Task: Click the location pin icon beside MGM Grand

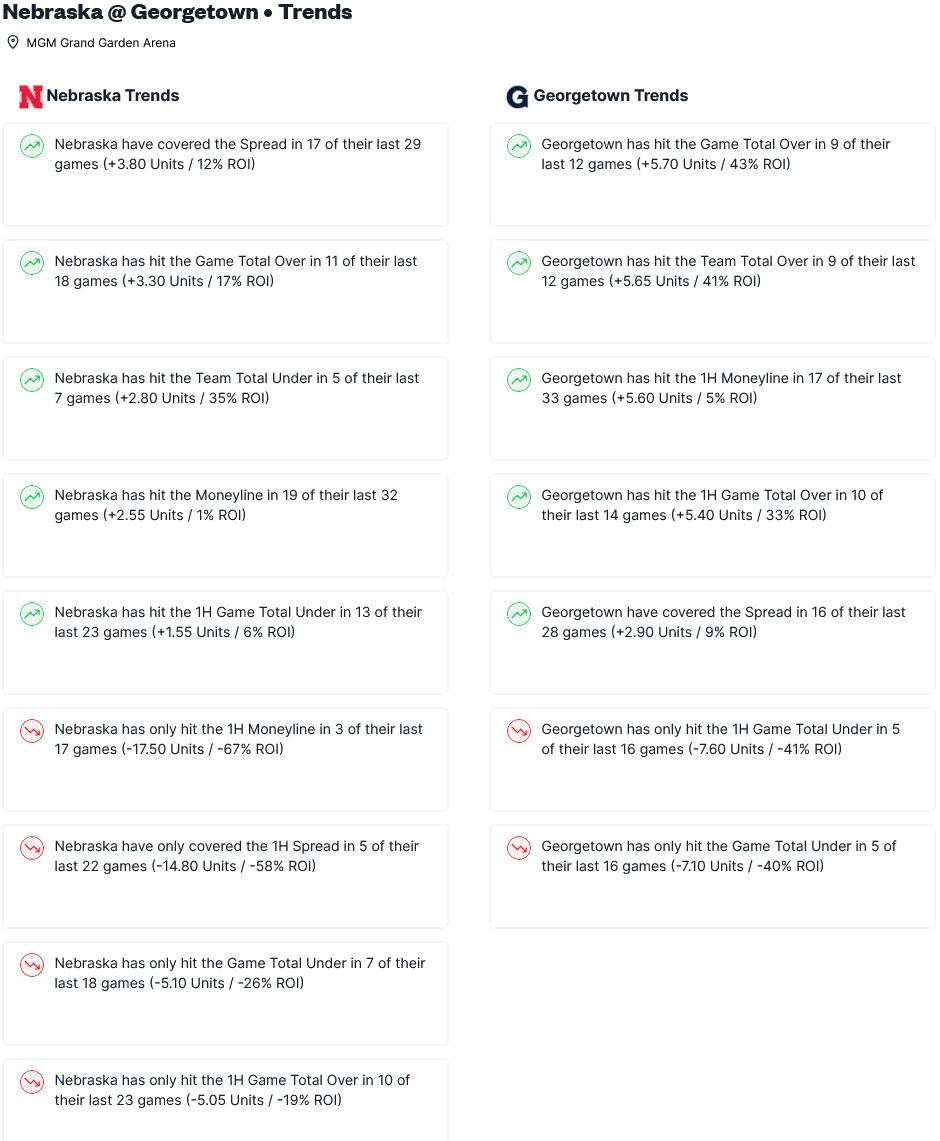Action: pyautogui.click(x=12, y=42)
